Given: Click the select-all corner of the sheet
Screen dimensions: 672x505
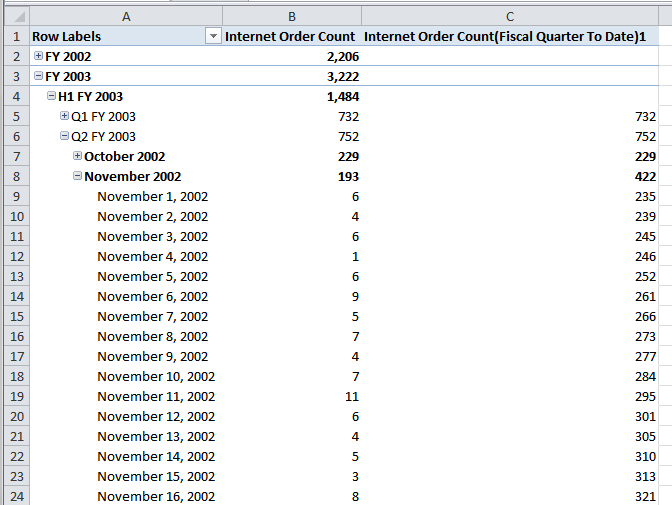Looking at the screenshot, I should [14, 16].
